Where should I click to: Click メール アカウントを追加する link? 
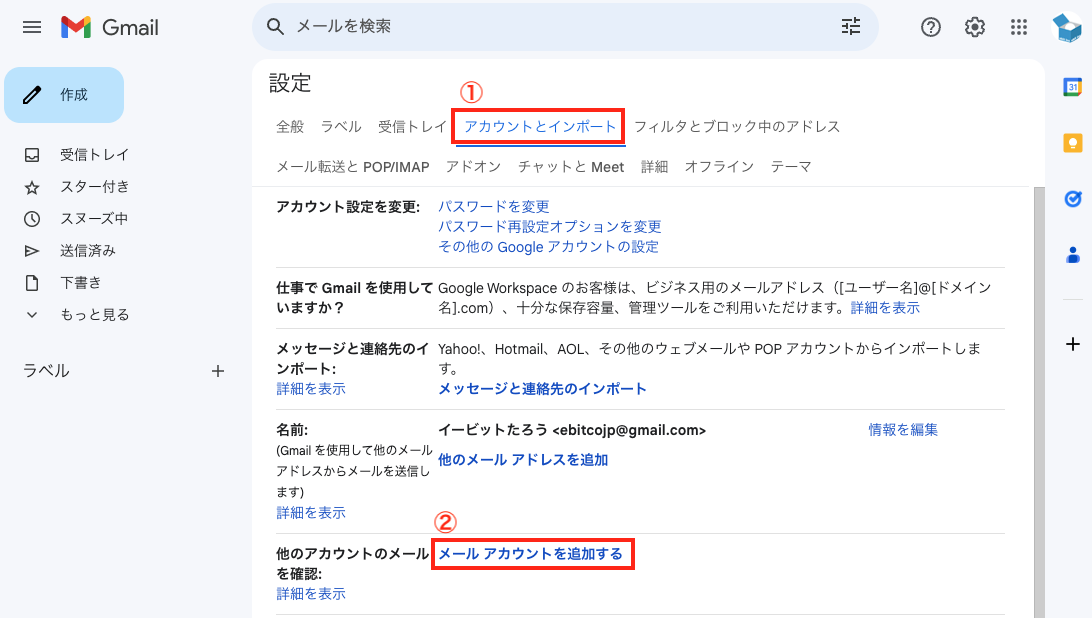[x=531, y=554]
